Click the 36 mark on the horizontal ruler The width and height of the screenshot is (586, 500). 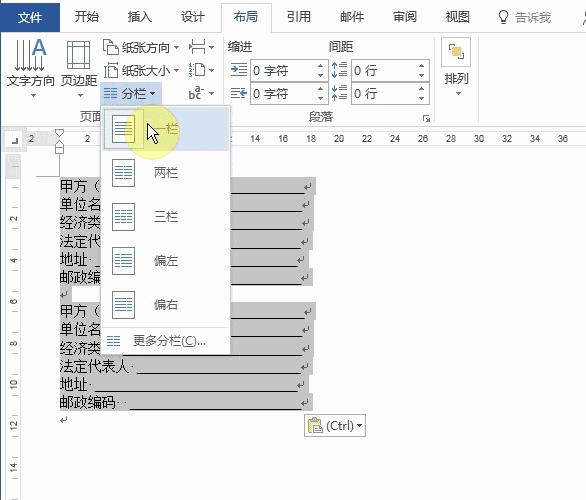pyautogui.click(x=562, y=139)
